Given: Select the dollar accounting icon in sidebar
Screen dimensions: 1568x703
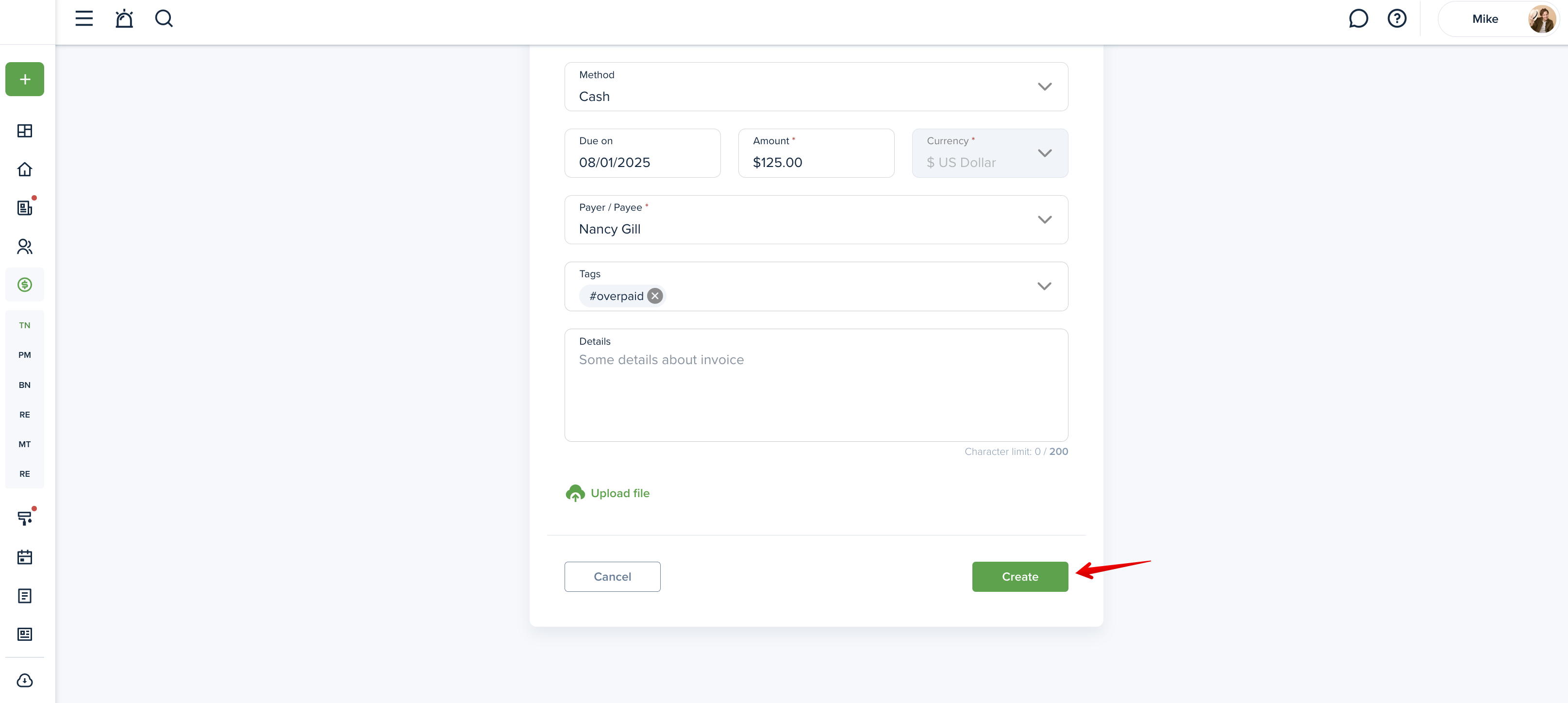Looking at the screenshot, I should [25, 285].
